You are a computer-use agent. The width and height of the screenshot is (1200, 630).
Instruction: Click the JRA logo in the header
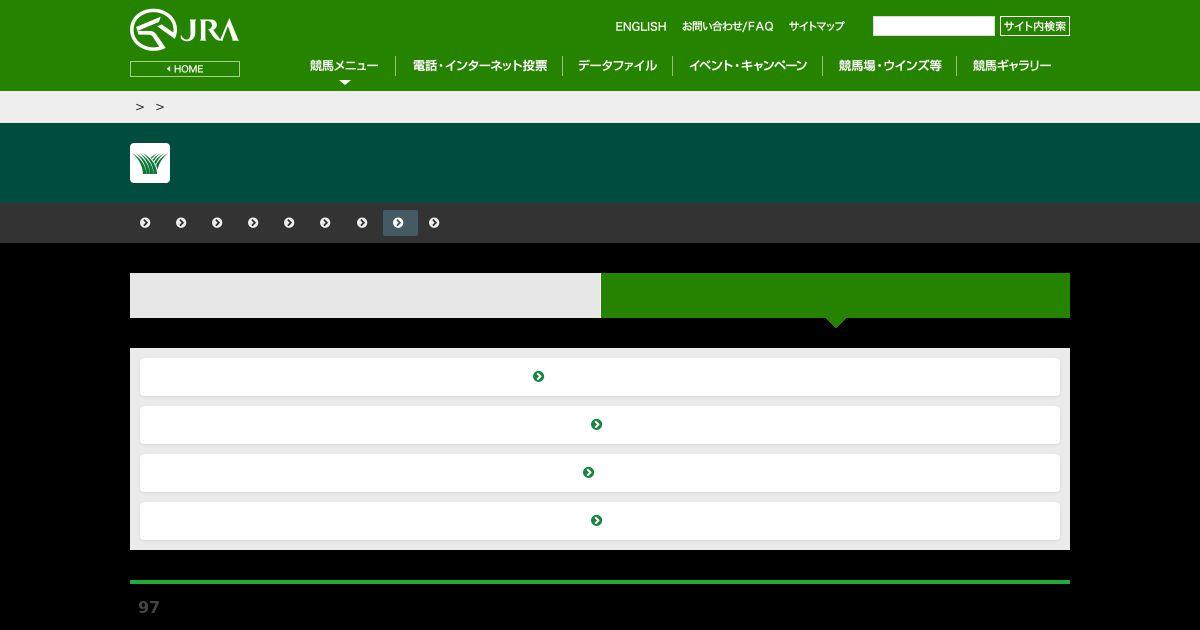(185, 30)
